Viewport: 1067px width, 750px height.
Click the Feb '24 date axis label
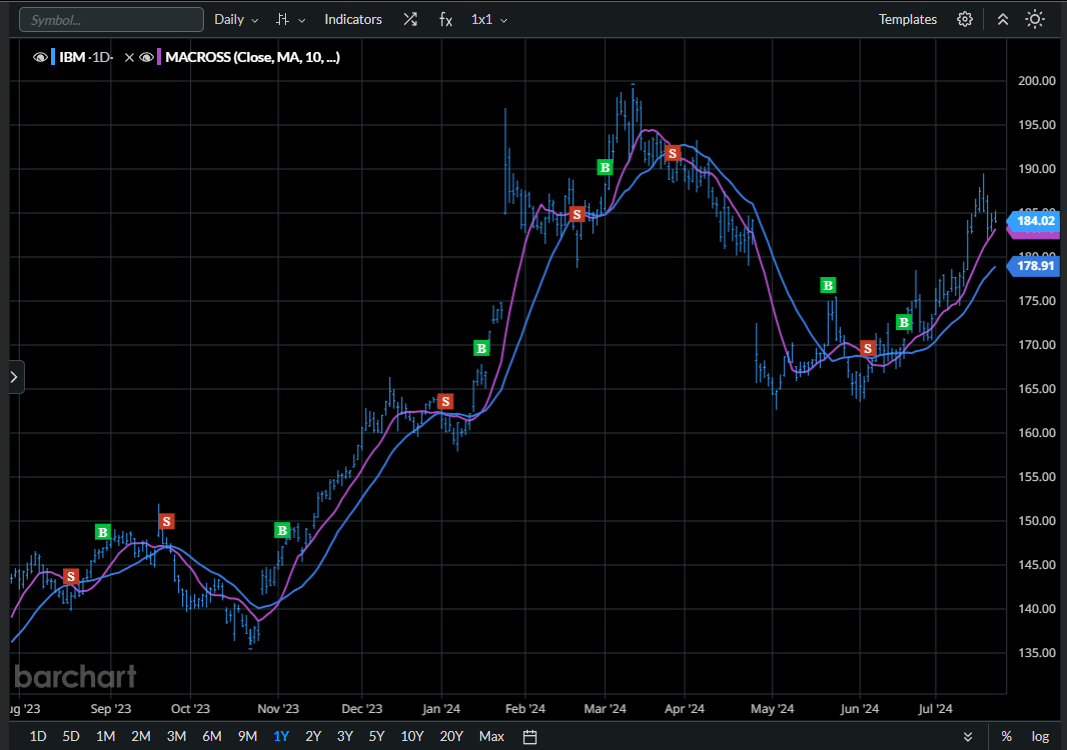[x=525, y=709]
